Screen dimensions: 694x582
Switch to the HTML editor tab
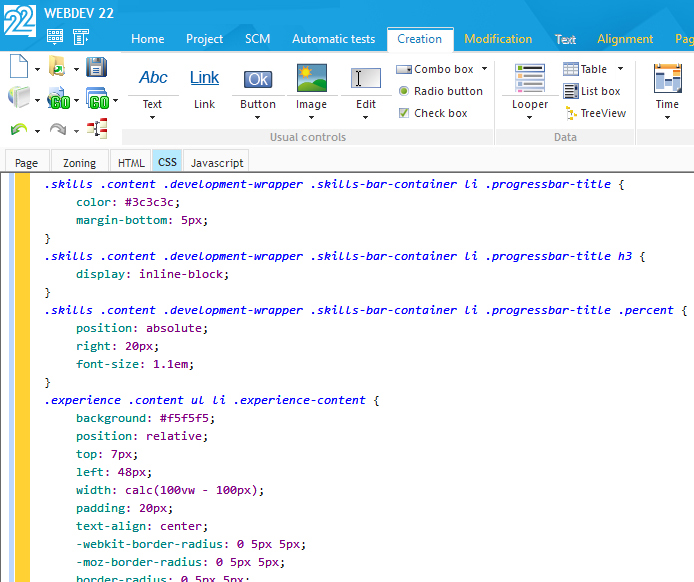(131, 163)
